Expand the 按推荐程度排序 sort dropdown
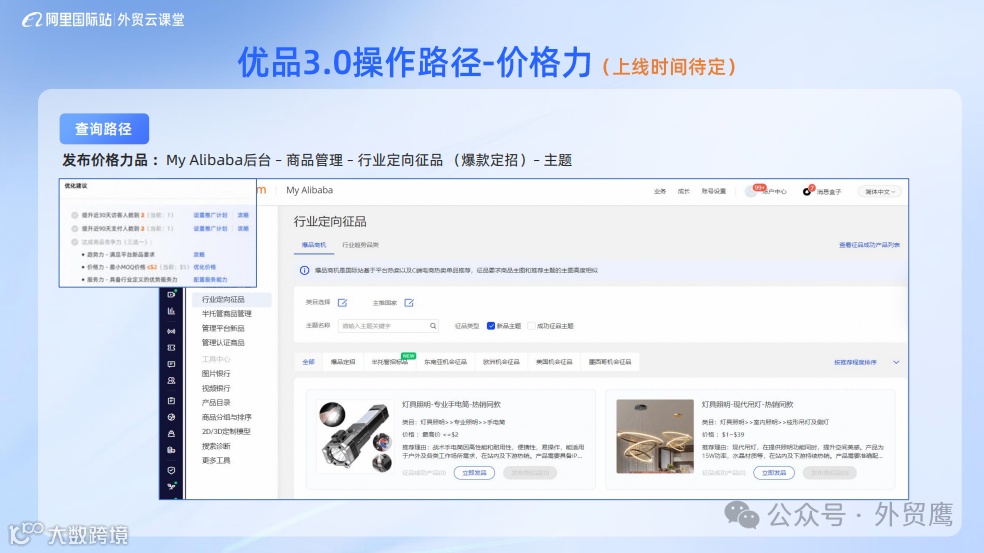The image size is (984, 553). [x=867, y=362]
